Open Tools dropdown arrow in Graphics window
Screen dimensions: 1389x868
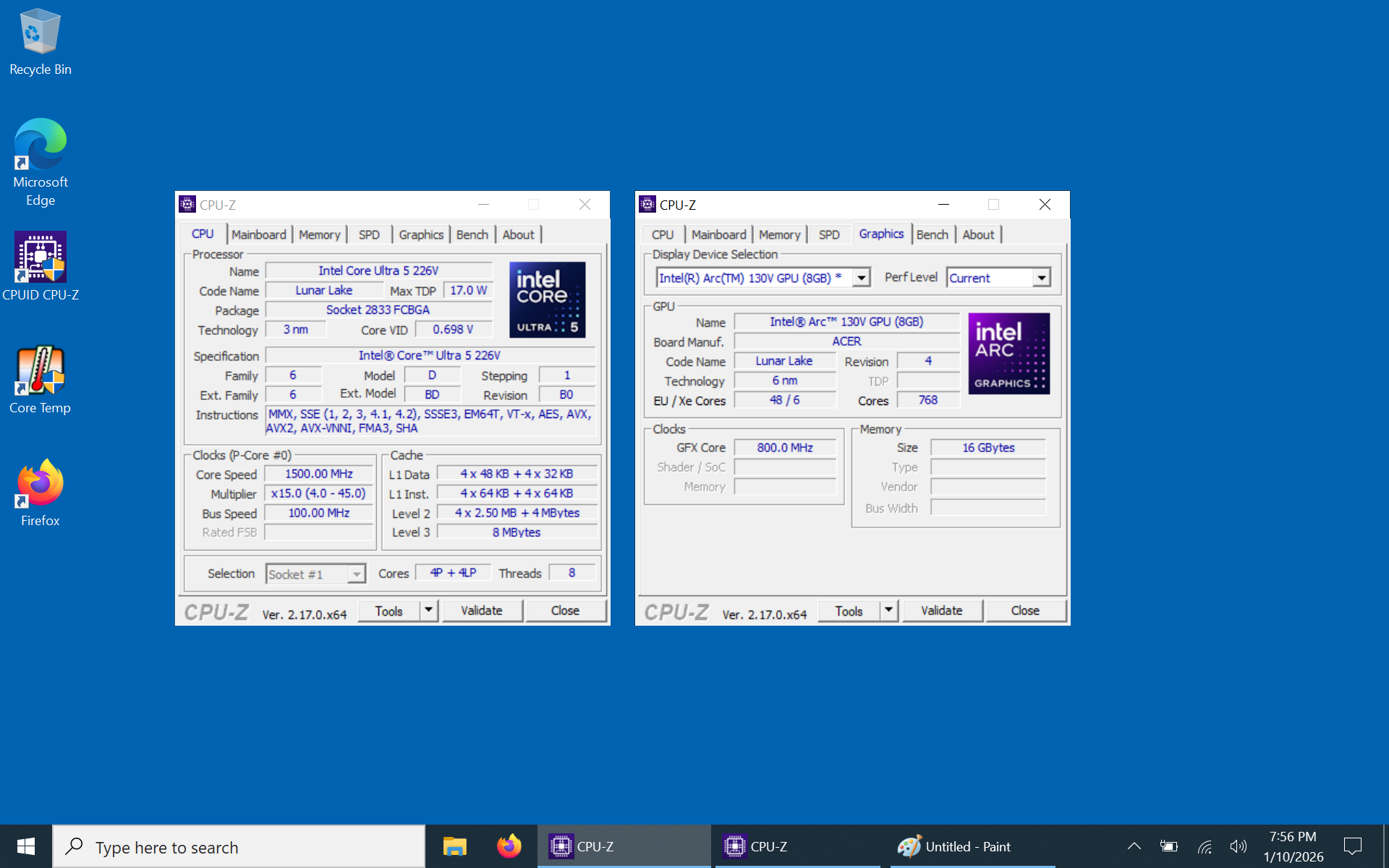tap(888, 610)
